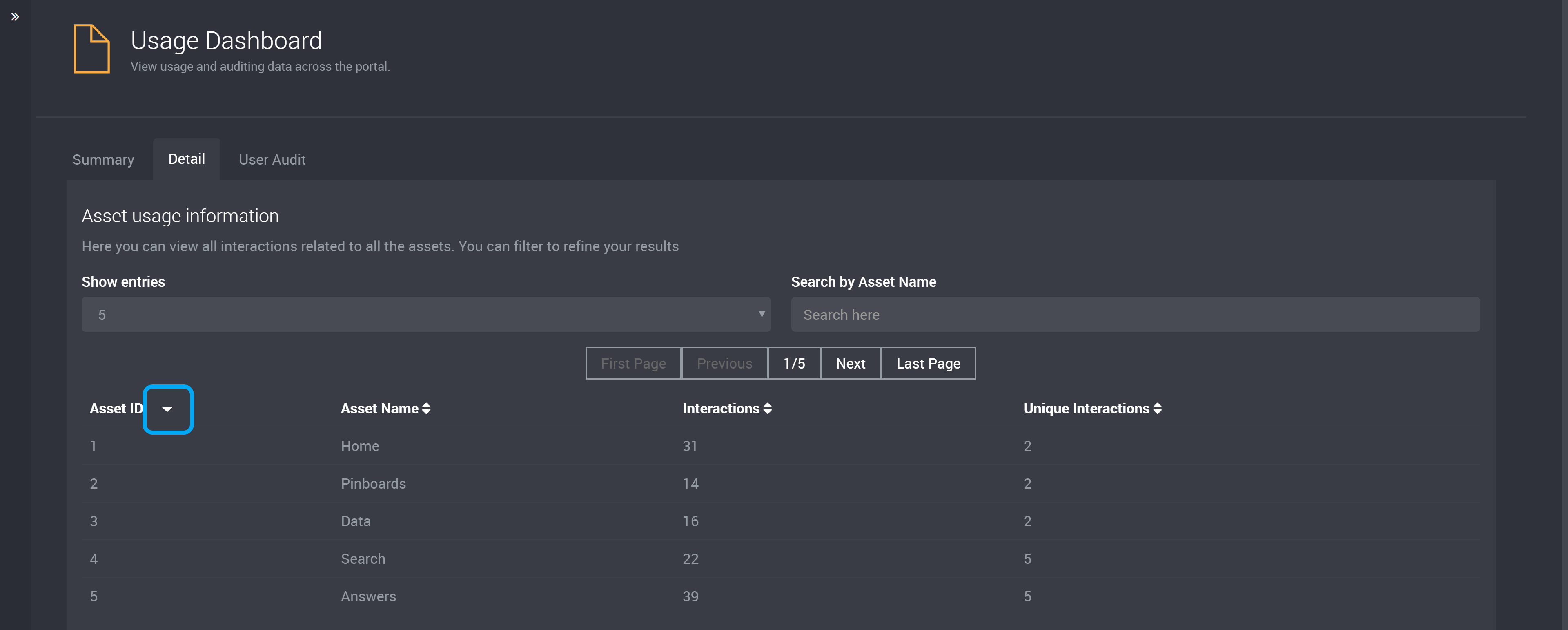The image size is (1568, 630).
Task: Click the Previous page button
Action: 724,363
